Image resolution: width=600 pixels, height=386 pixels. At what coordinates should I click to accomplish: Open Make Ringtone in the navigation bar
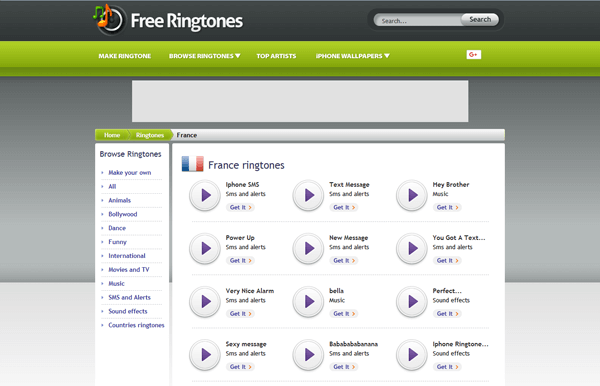click(x=124, y=56)
